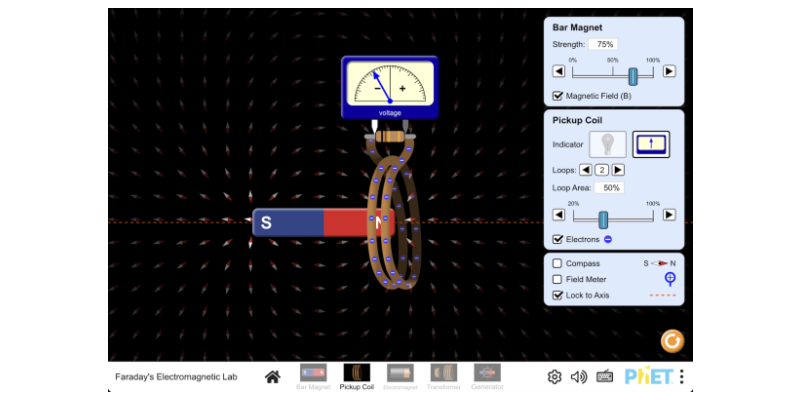Enable the Compass checkbox
800x400 pixels.
point(558,264)
